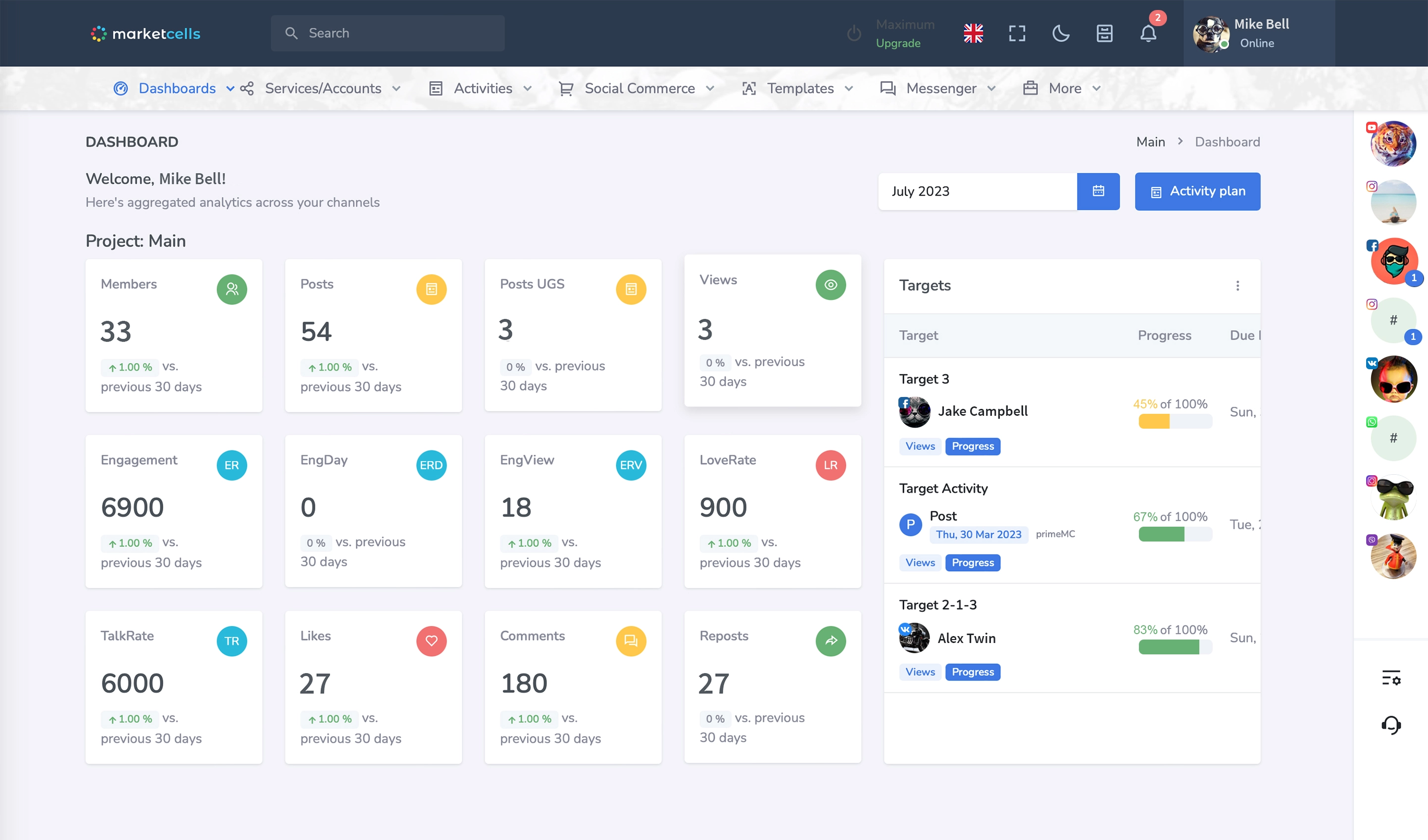Open Targets three-dot options menu
The height and width of the screenshot is (840, 1428).
pyautogui.click(x=1237, y=286)
